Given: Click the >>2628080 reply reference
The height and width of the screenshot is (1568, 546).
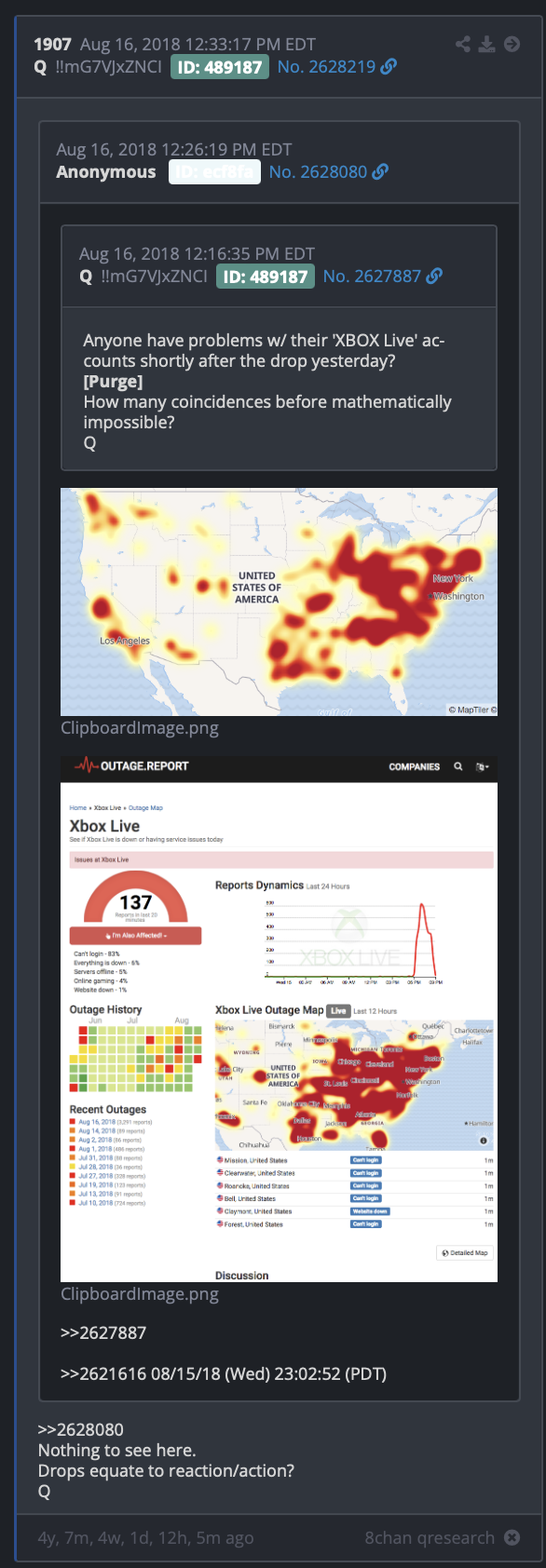Looking at the screenshot, I should [x=81, y=1429].
